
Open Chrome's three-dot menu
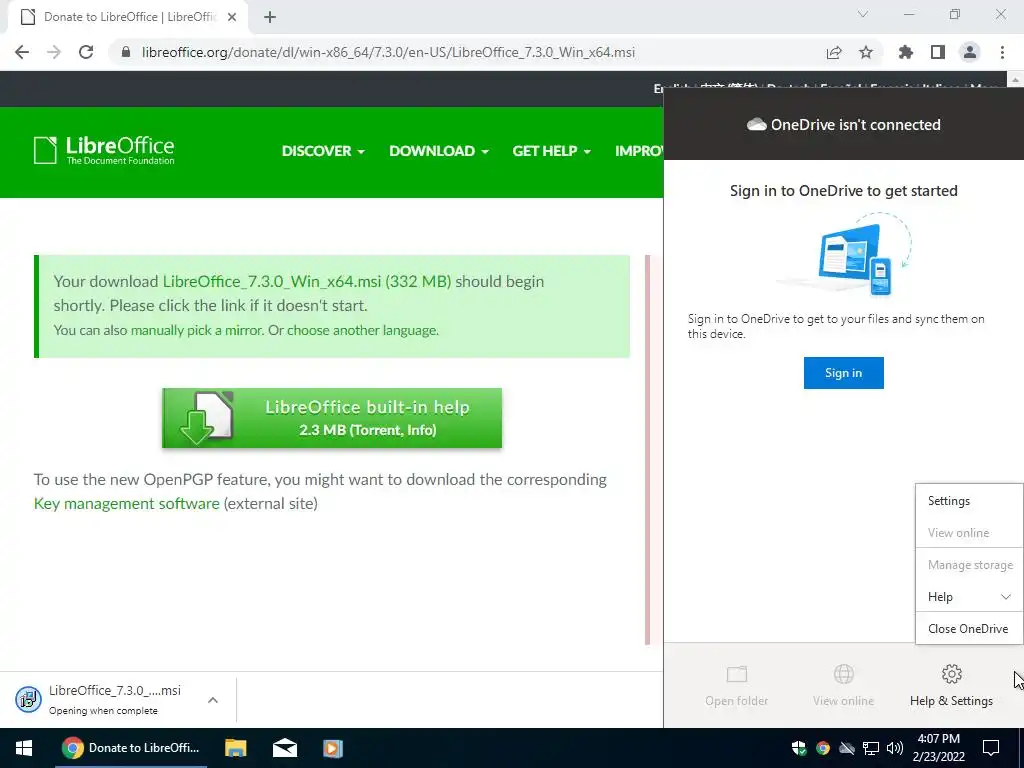(1002, 52)
